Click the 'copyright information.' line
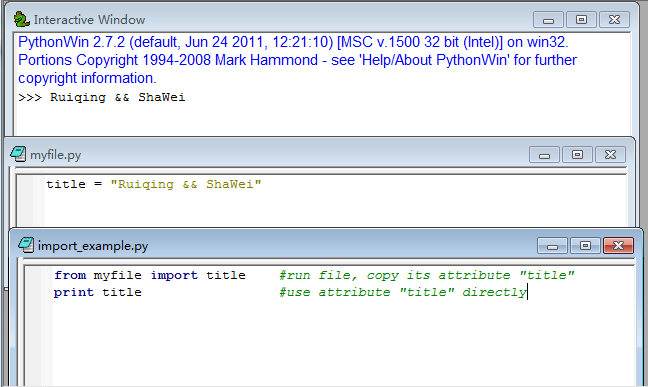 coord(87,78)
